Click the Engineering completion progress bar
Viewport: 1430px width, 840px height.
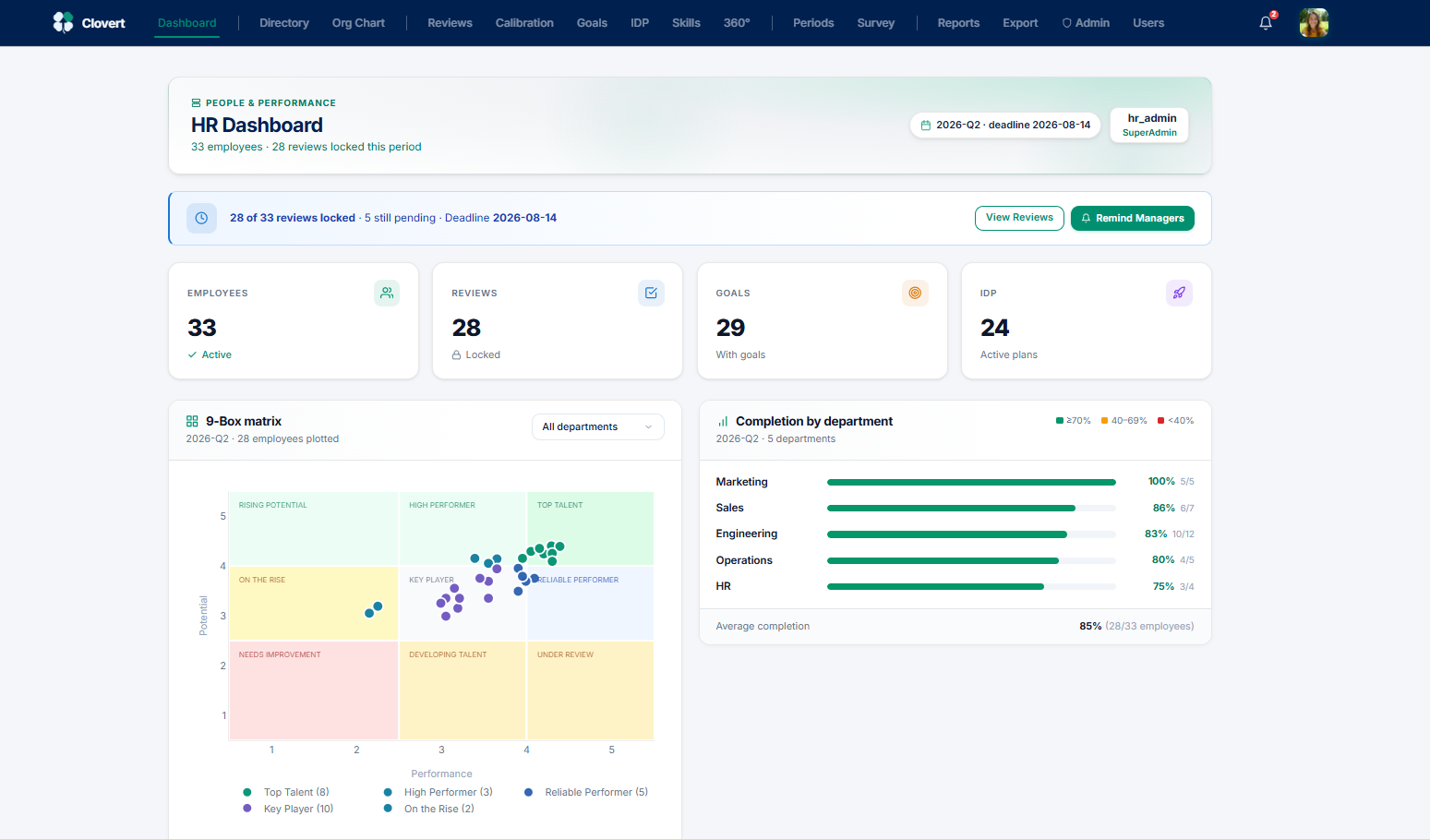pos(971,534)
